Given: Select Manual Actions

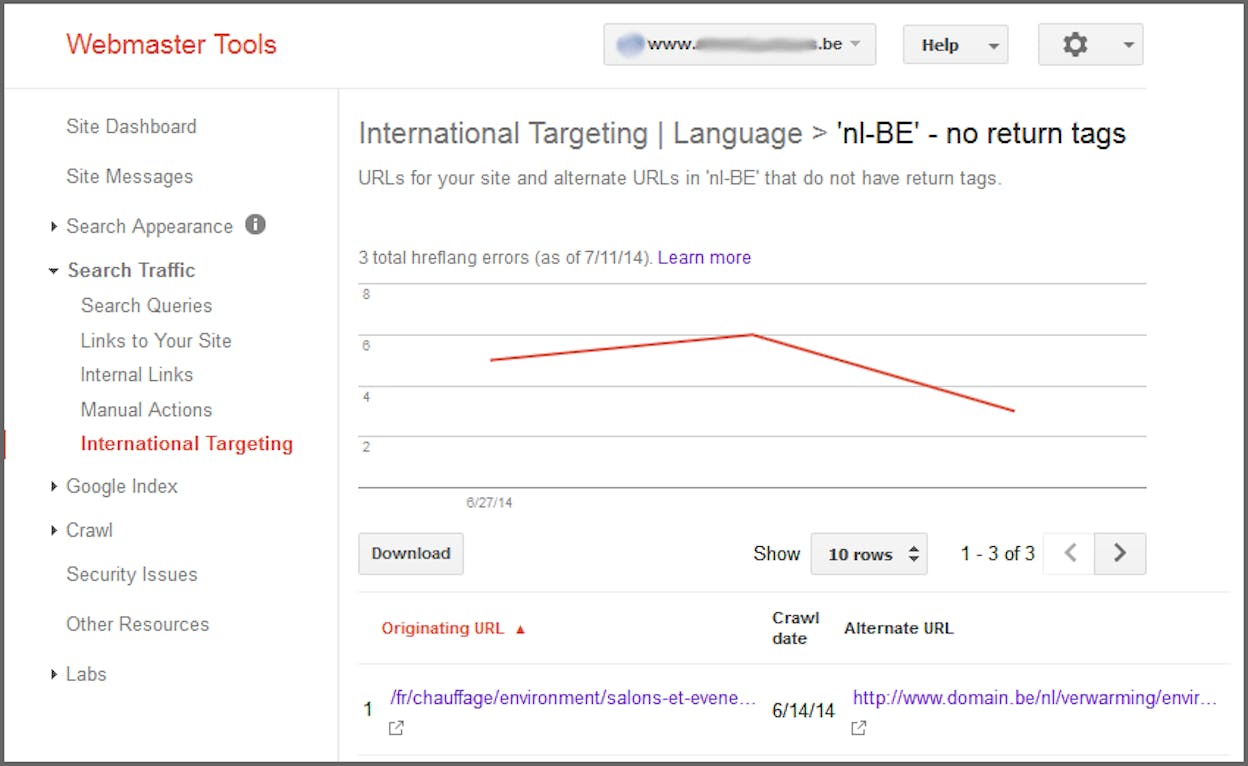Looking at the screenshot, I should point(147,410).
